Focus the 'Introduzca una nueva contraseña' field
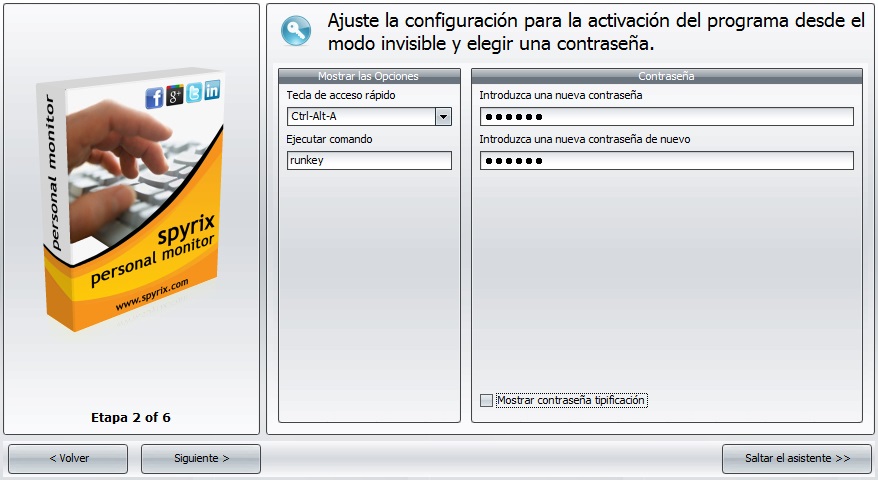The width and height of the screenshot is (878, 480). [666, 116]
